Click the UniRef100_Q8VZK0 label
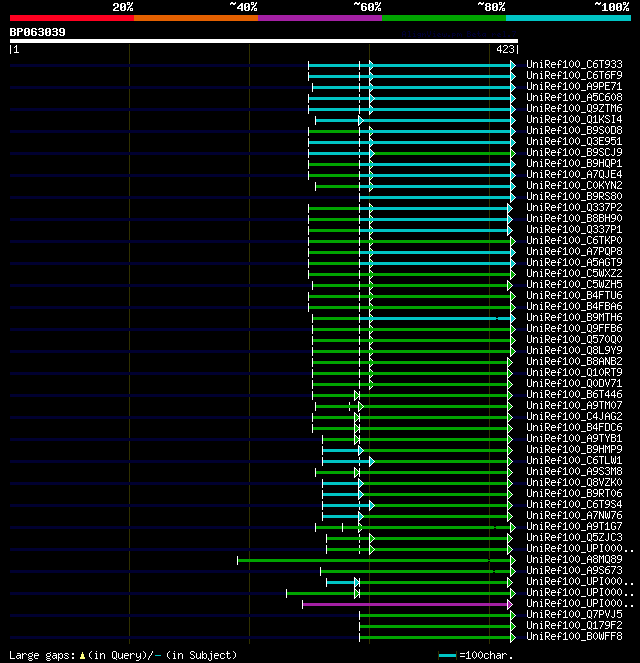This screenshot has height=663, width=640. point(574,482)
